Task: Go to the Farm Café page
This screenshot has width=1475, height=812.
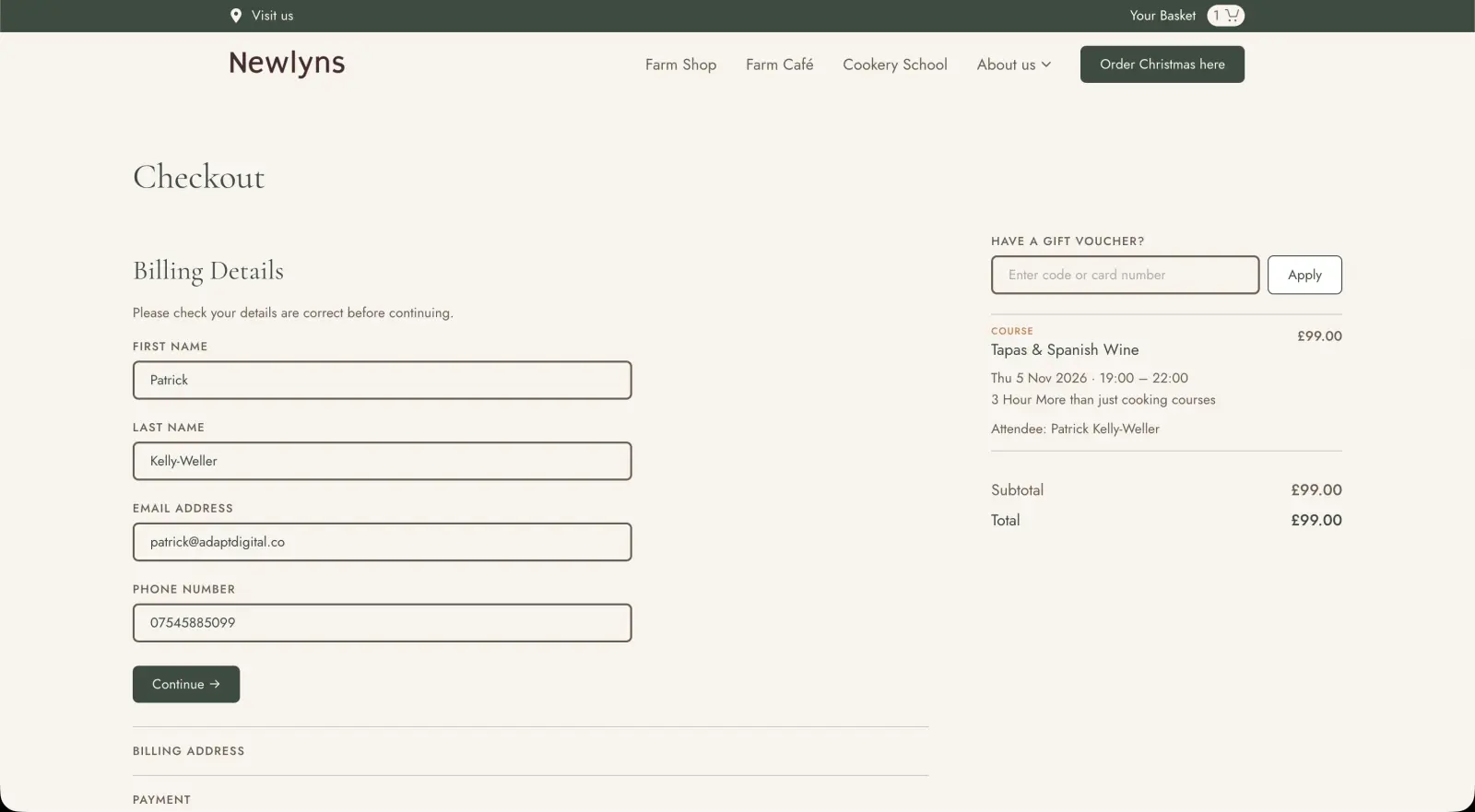Action: click(x=779, y=65)
